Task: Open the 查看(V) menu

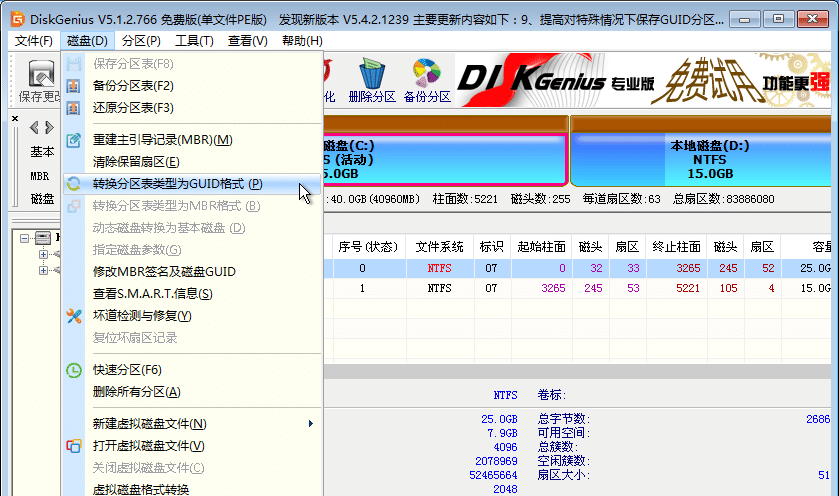Action: (x=247, y=41)
